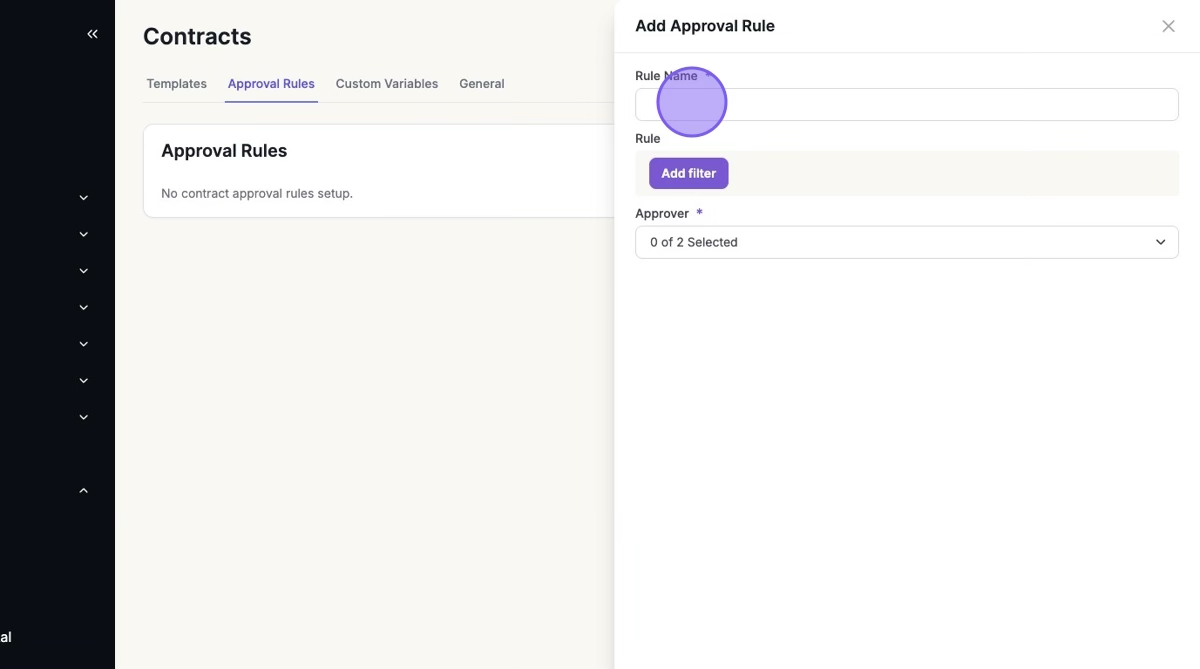This screenshot has width=1200, height=669.
Task: Click the truncated sidebar item ending in "al"
Action: tap(6, 637)
